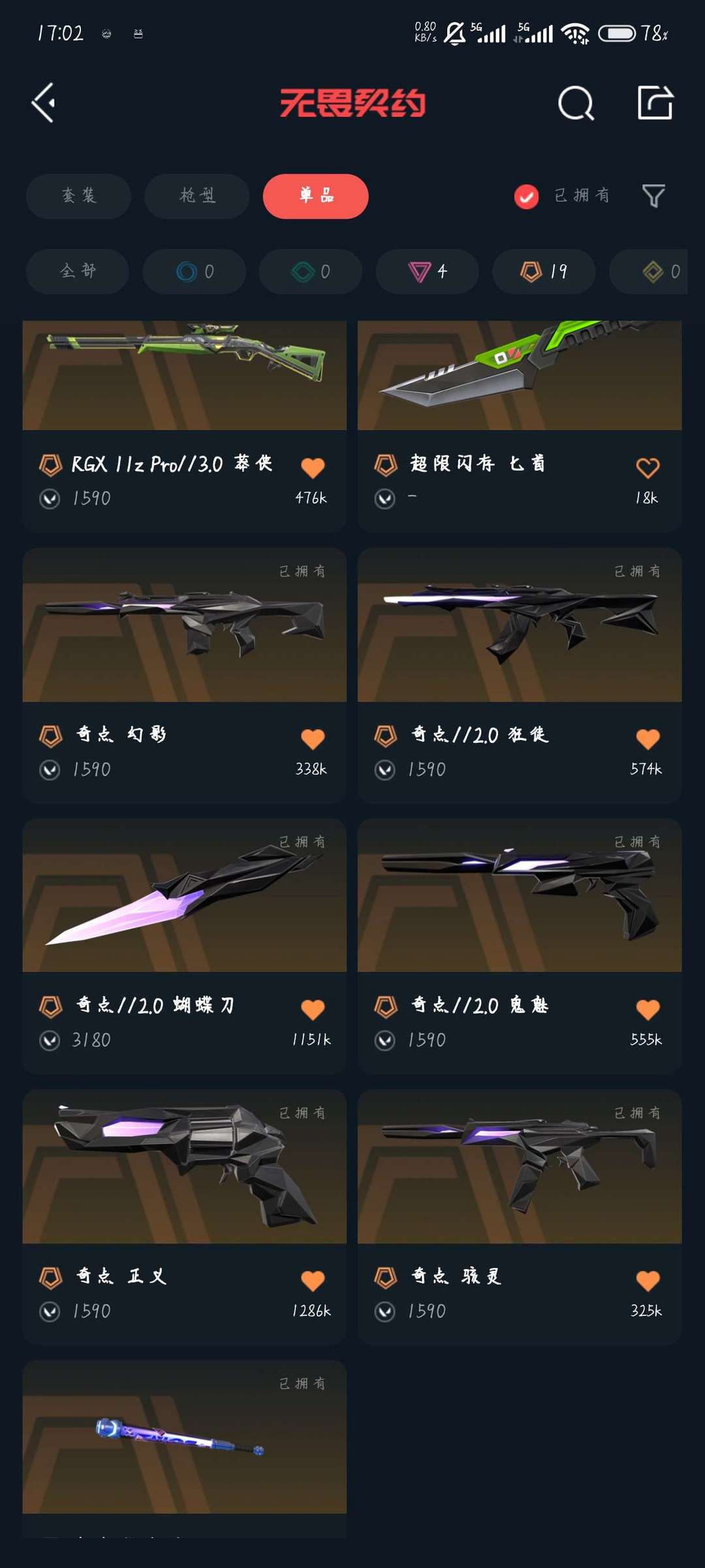Open the 奇点 幻影 weapon card
This screenshot has height=1568, width=705.
[x=185, y=675]
